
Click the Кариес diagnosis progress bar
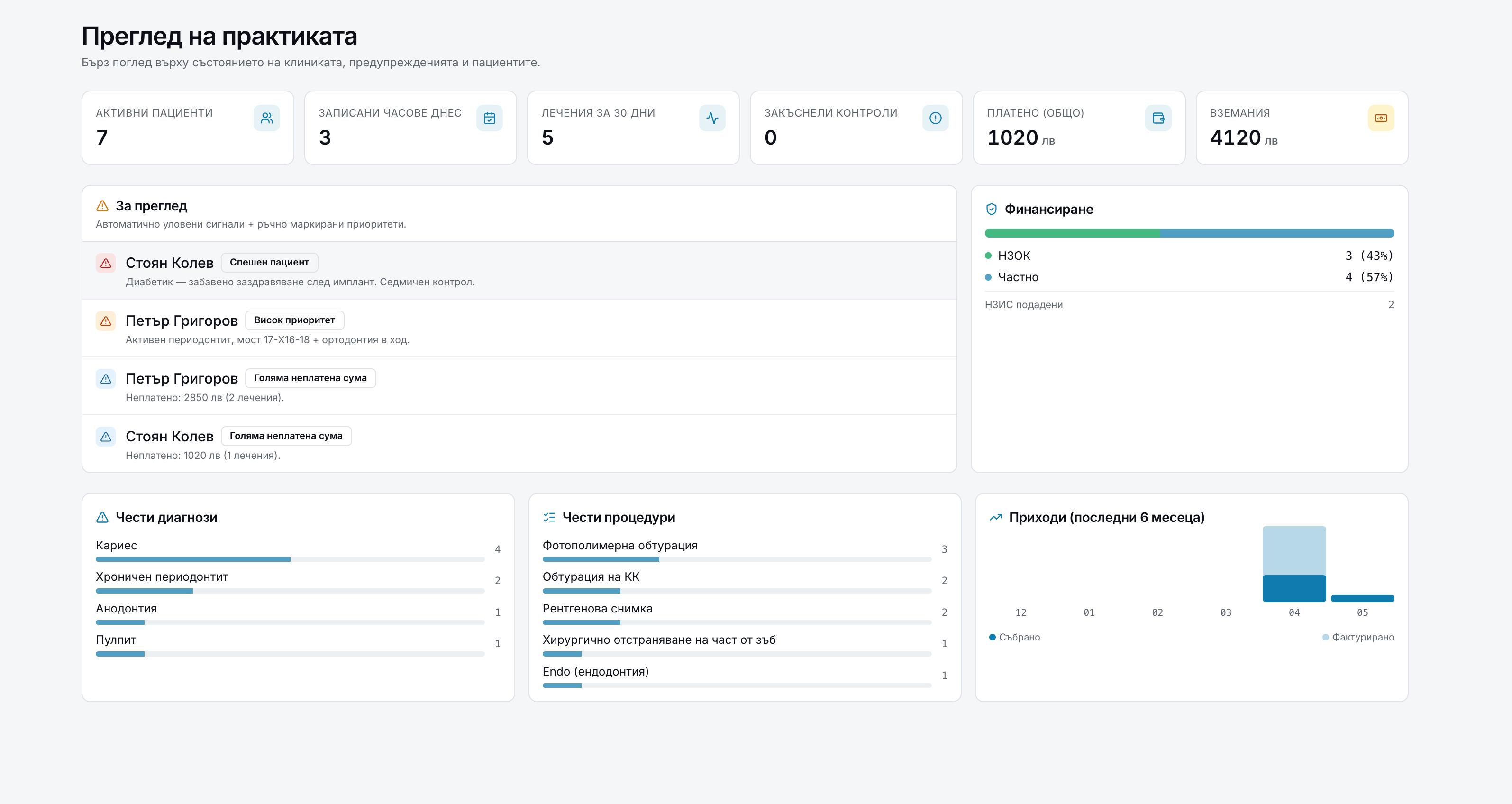[290, 559]
